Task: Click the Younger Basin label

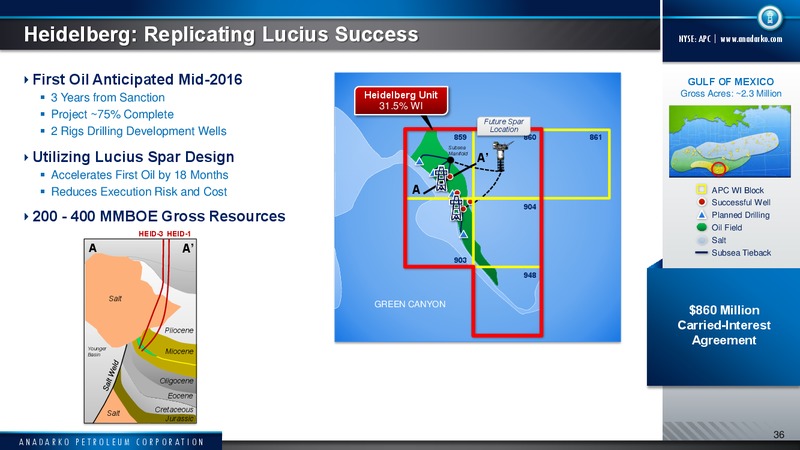Action: tap(97, 351)
